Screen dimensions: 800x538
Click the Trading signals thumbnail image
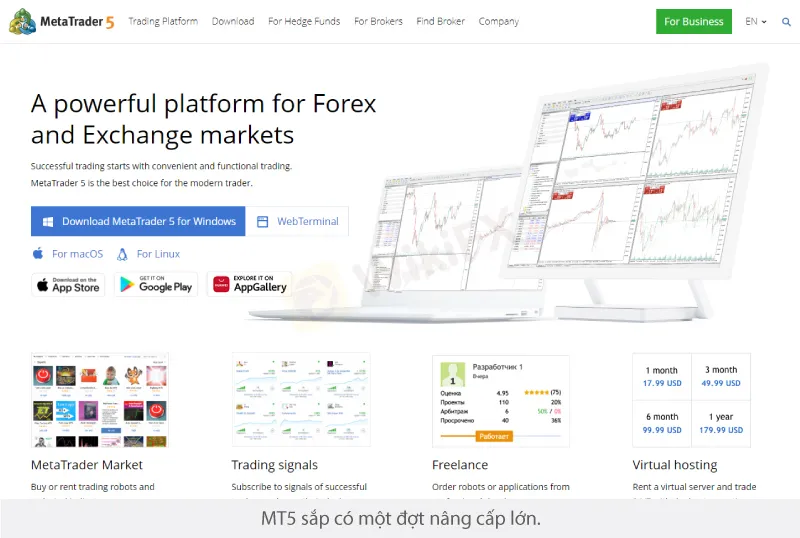[x=301, y=400]
